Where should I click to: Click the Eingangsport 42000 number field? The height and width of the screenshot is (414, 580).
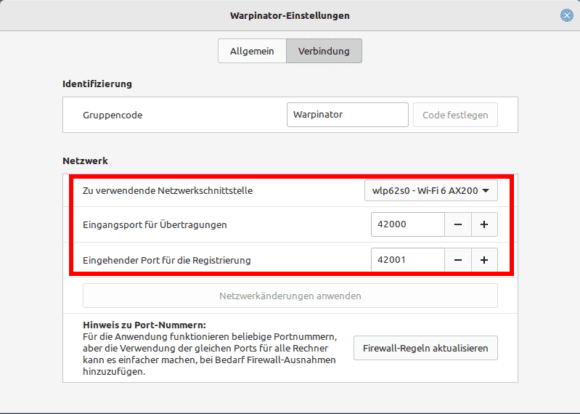point(408,224)
